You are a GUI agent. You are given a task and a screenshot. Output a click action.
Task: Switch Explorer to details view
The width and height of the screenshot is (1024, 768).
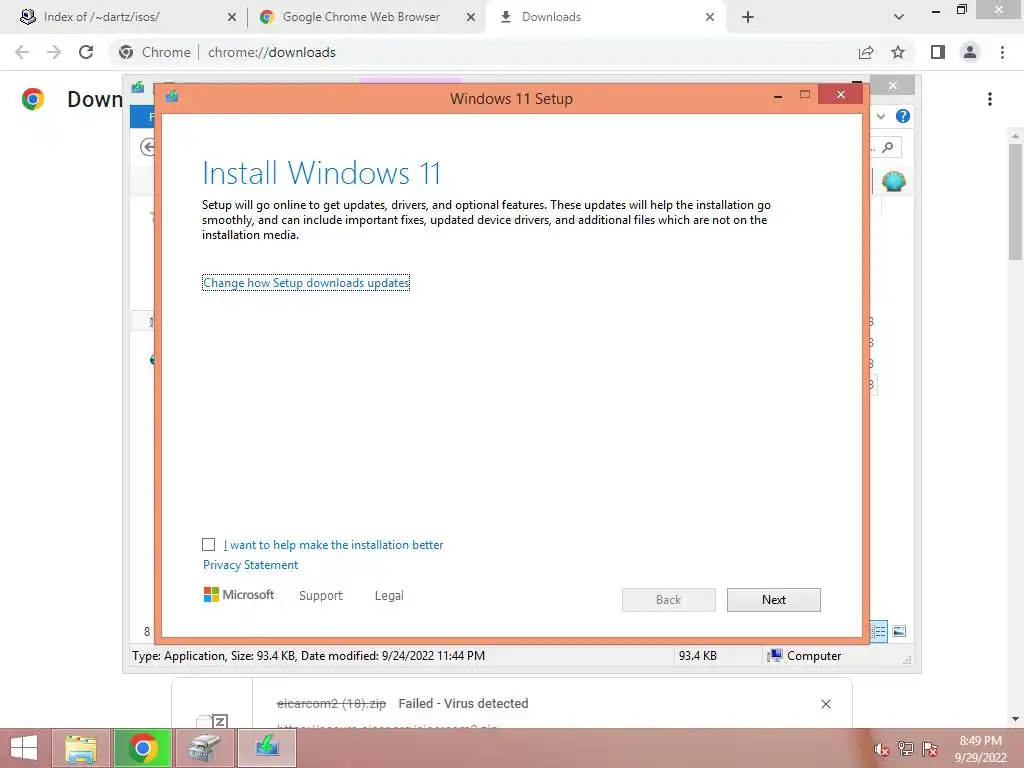878,631
